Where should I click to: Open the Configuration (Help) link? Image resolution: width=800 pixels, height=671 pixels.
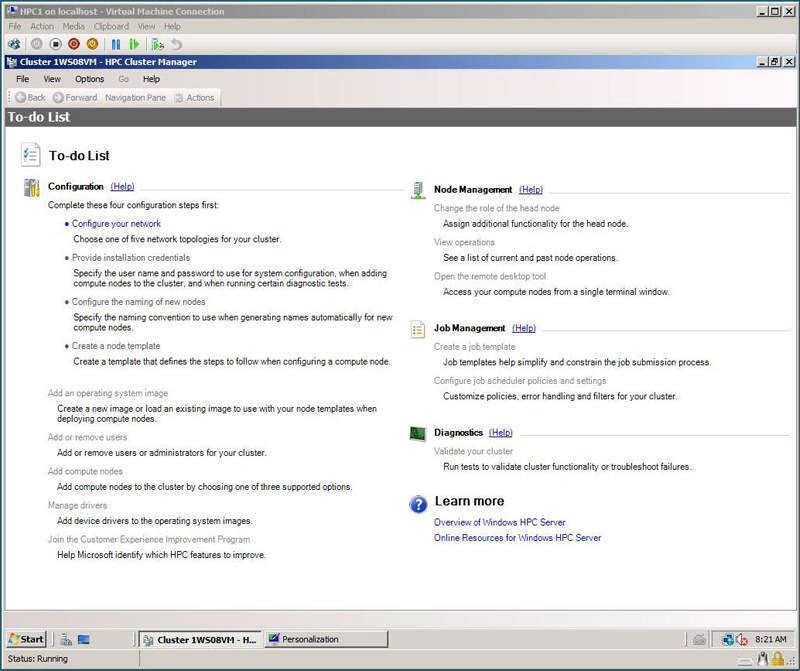click(x=122, y=187)
